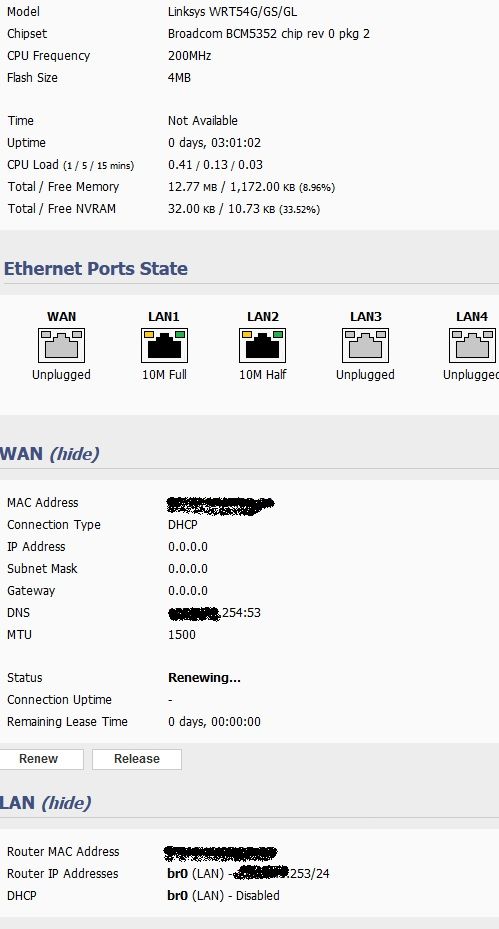499x929 pixels.
Task: Click the Renew DHCP lease button
Action: point(41,759)
